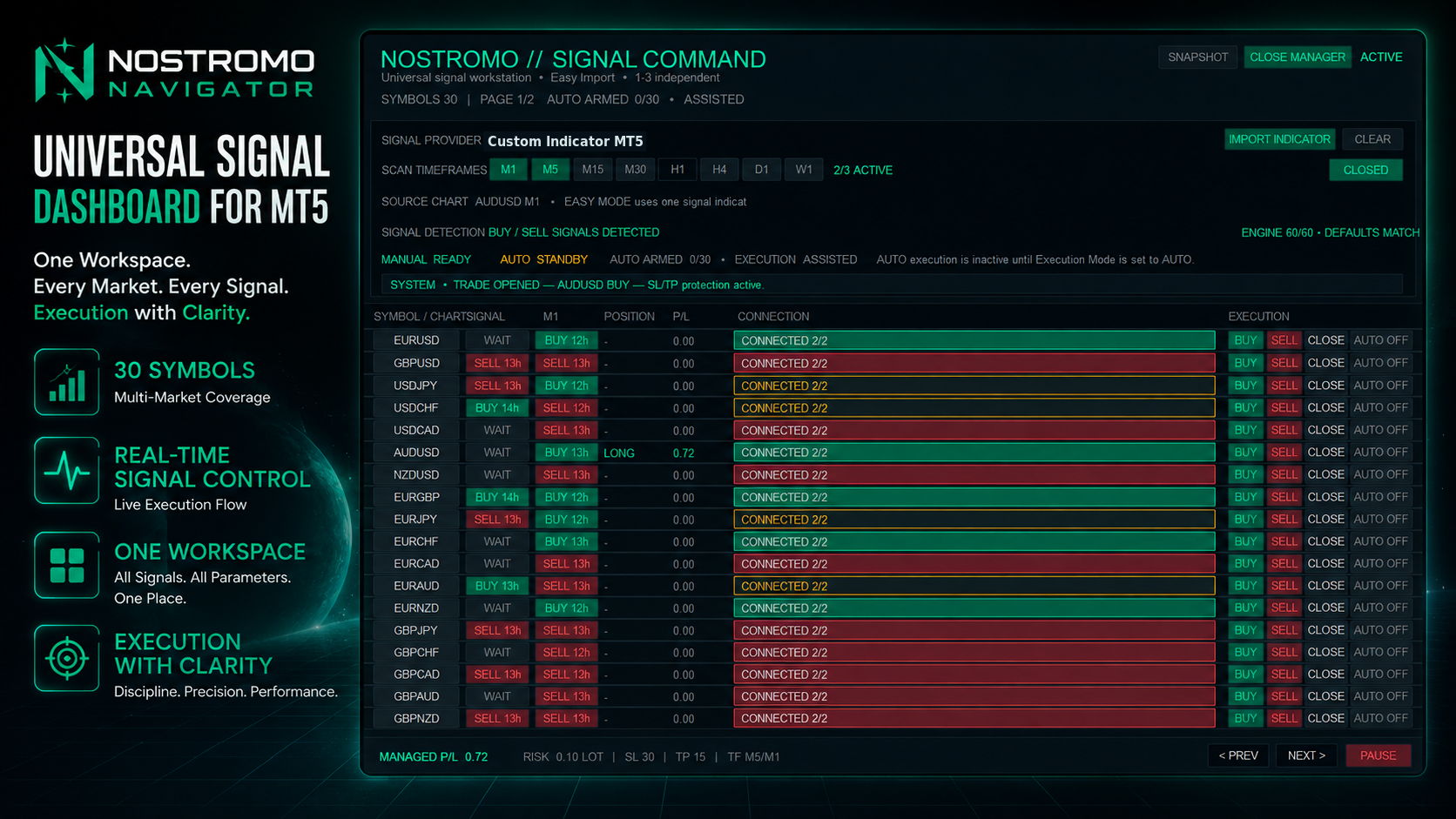Click the EXECUTION column header
The width and height of the screenshot is (1456, 819).
[x=1258, y=317]
